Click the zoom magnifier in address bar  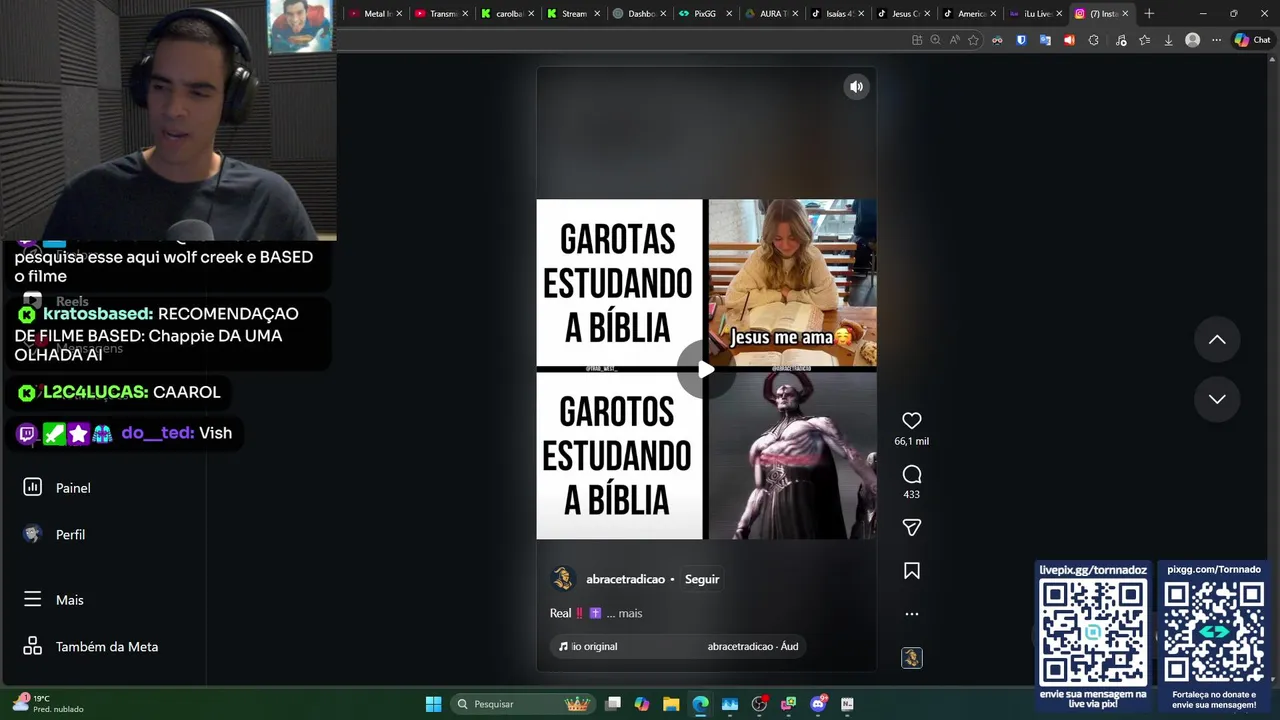pos(935,40)
